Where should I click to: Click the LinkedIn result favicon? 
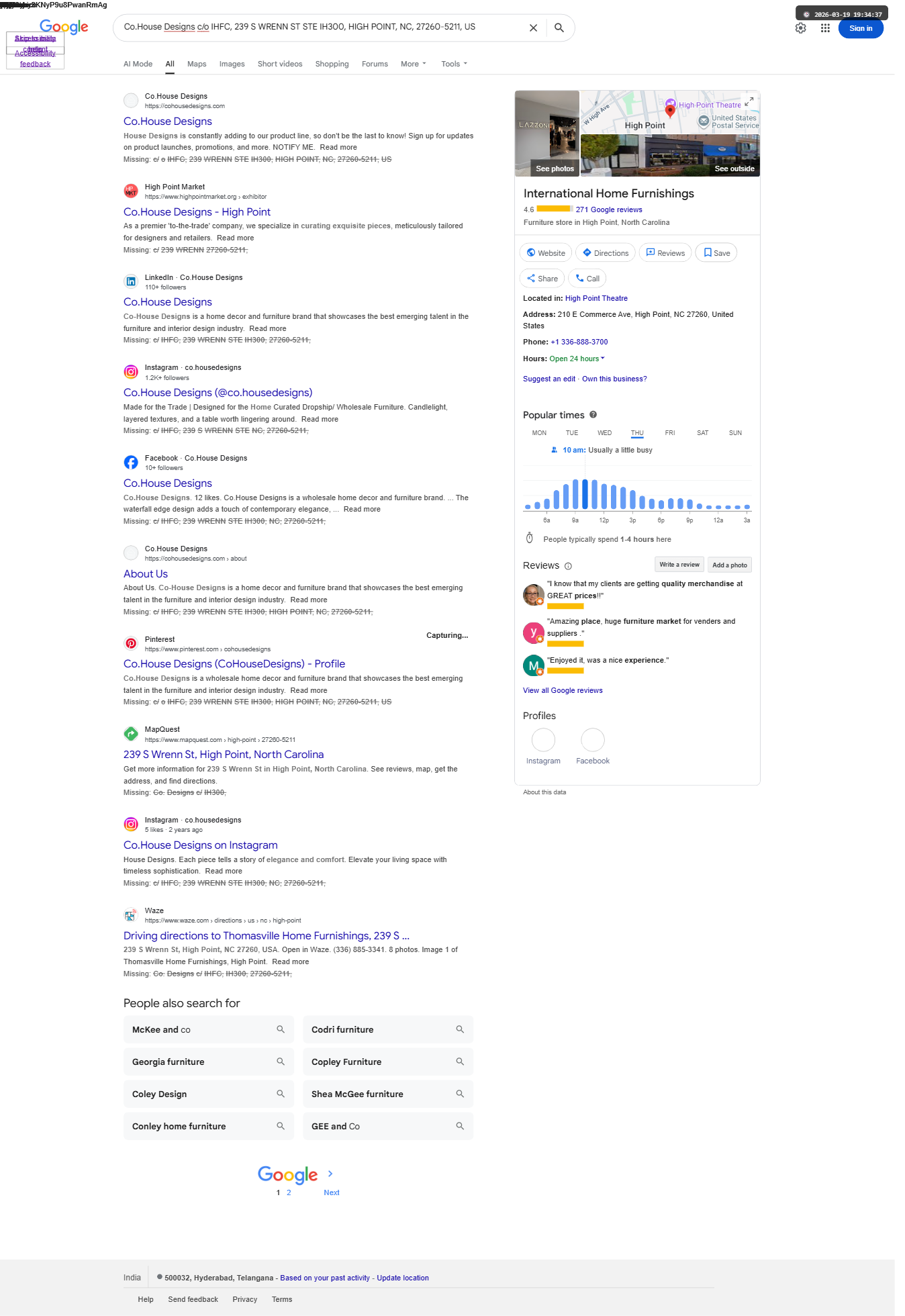pos(131,282)
